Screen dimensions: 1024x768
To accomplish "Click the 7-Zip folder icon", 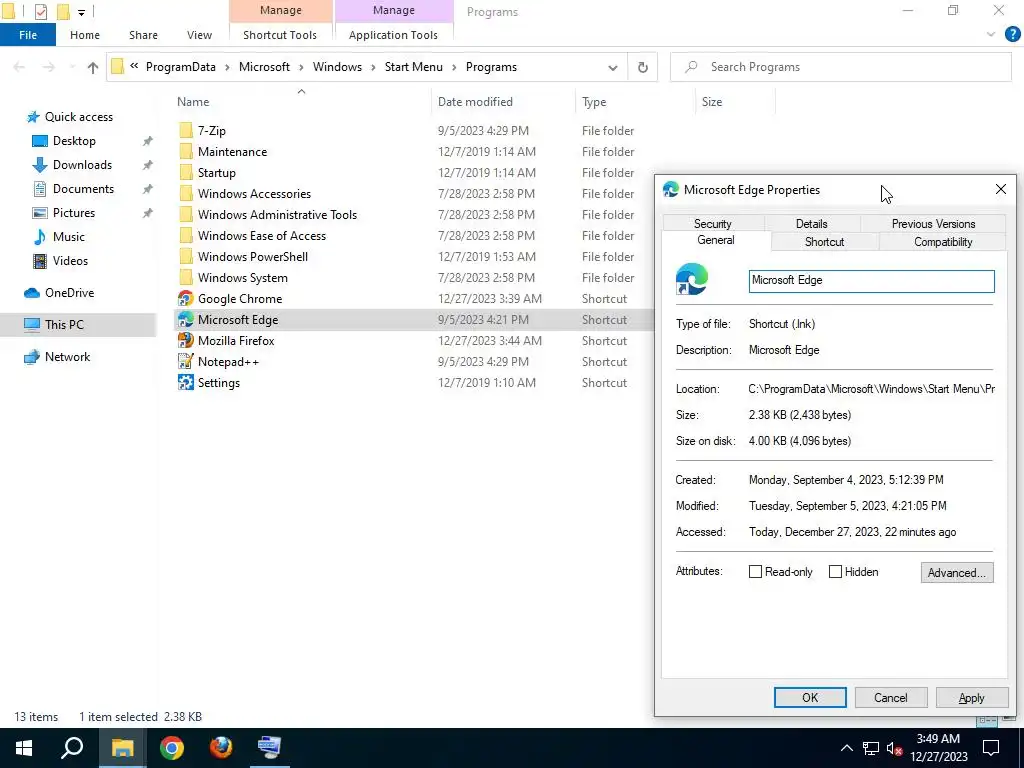I will pos(185,130).
